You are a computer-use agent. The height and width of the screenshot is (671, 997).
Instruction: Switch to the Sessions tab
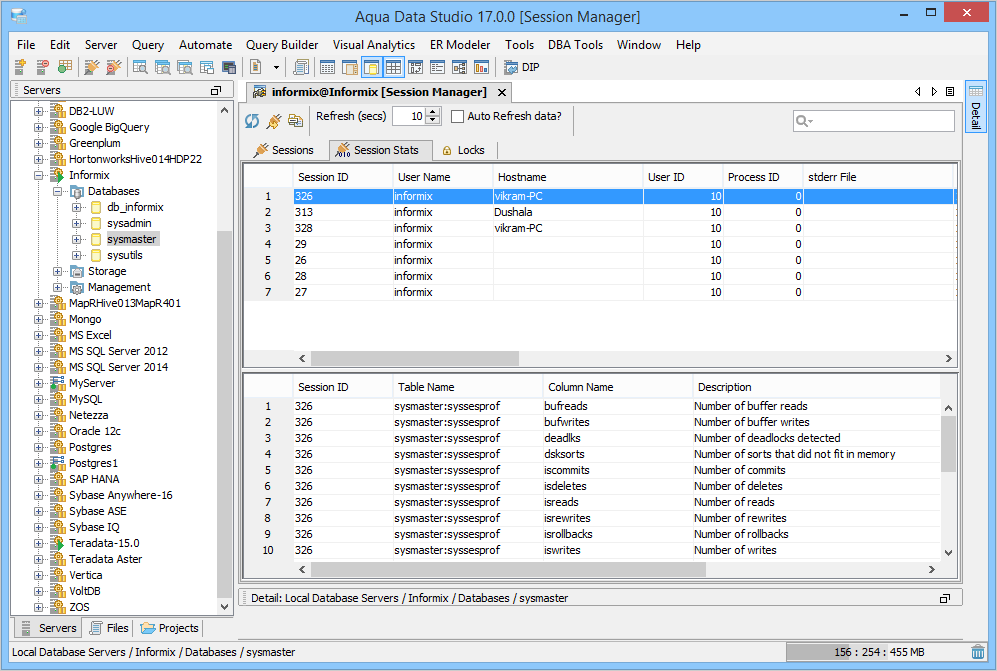click(284, 150)
